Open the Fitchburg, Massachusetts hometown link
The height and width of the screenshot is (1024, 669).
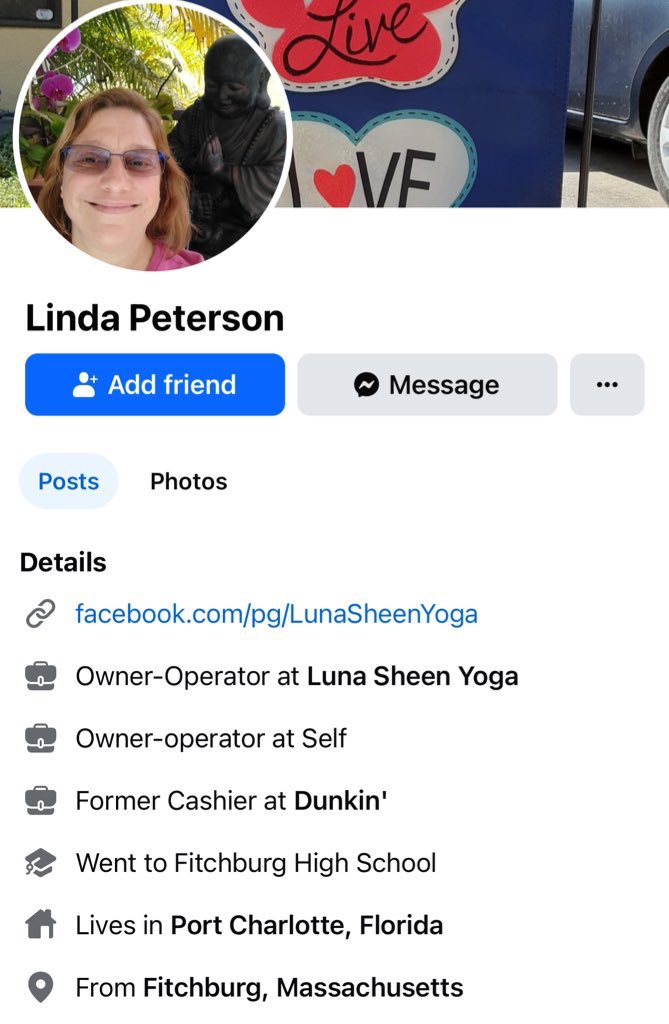click(303, 987)
